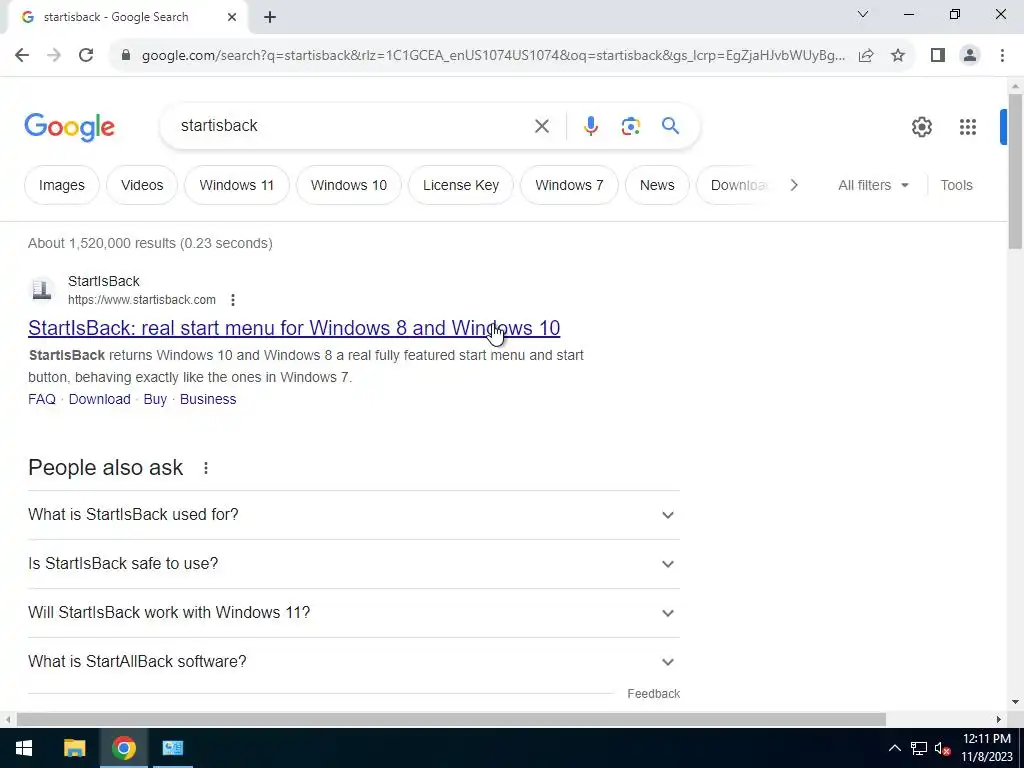Open Google quick settings gear
This screenshot has width=1024, height=768.
point(921,127)
